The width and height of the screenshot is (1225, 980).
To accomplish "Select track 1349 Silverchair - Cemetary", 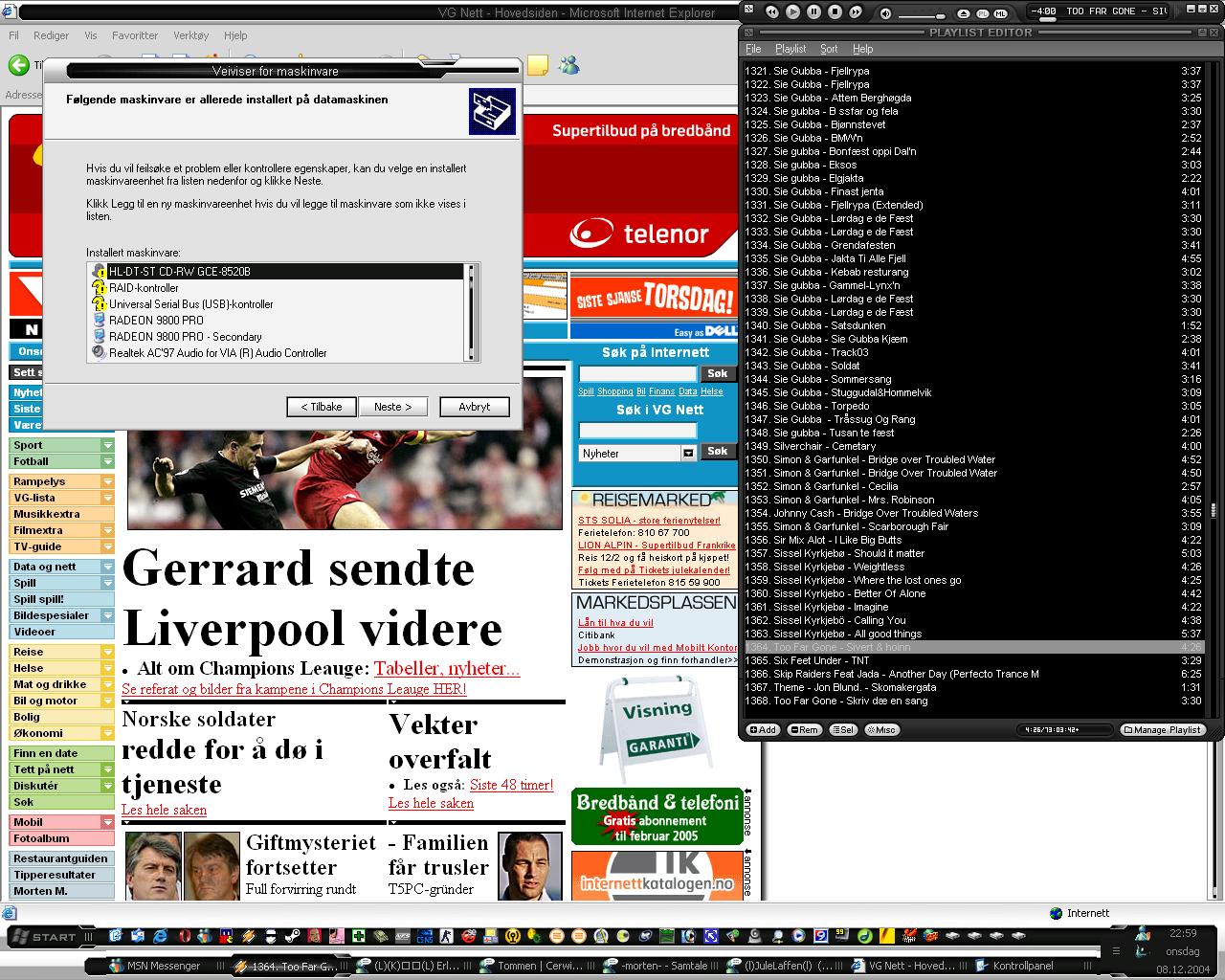I will [x=973, y=446].
